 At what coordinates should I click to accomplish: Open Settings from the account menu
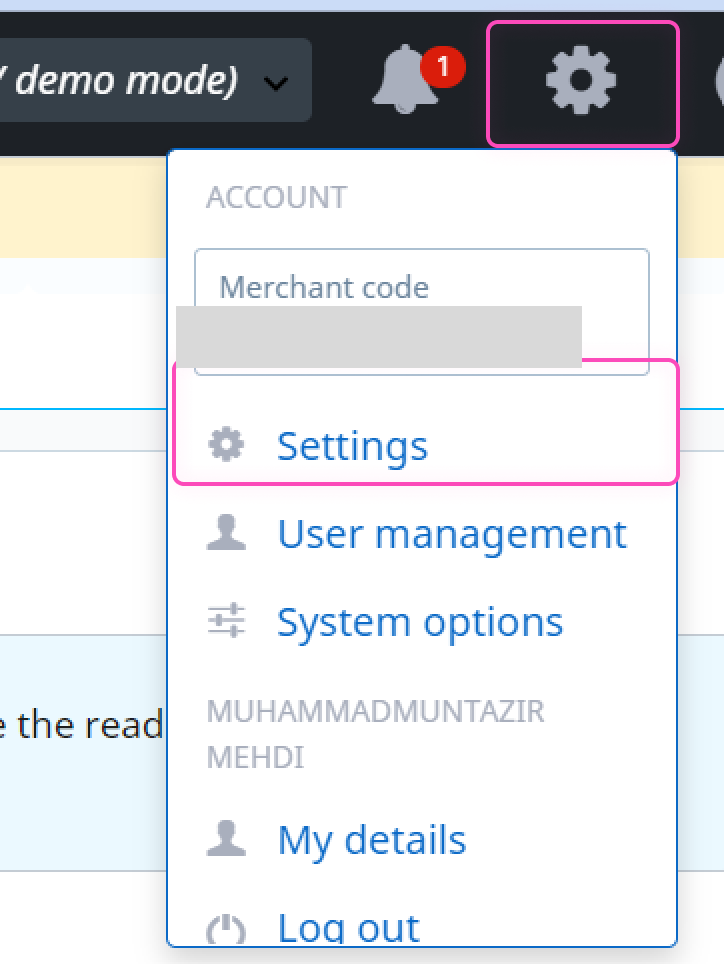[x=352, y=445]
